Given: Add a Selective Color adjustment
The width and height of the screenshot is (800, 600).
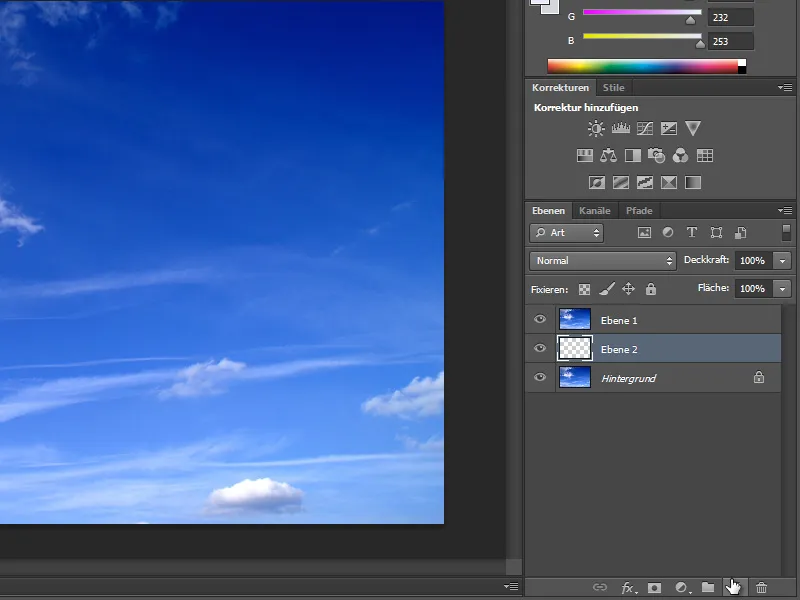Looking at the screenshot, I should tap(669, 183).
